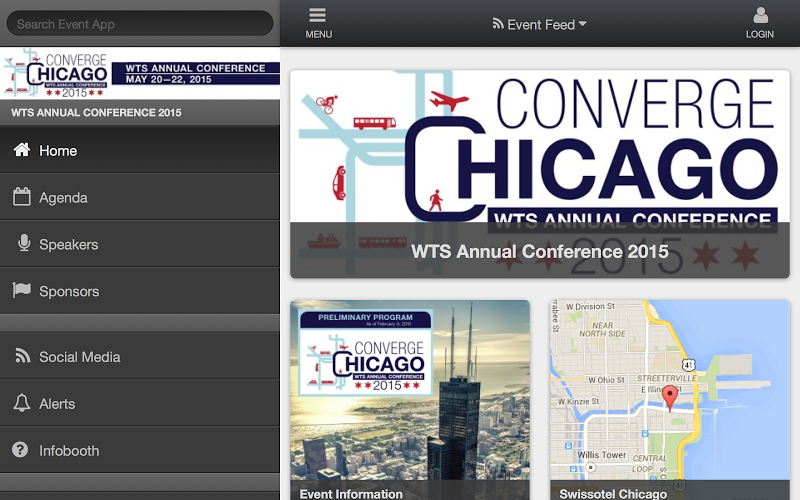
Task: Focus the Search Event App field
Action: [x=140, y=23]
